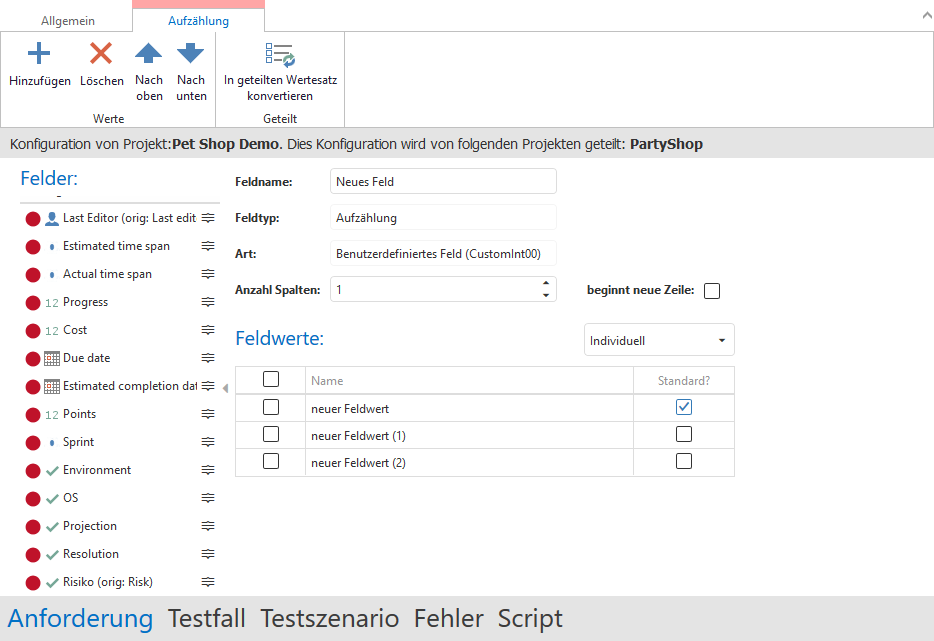Uncheck Standard for neuer Feldwert
Screen dimensions: 934x641
point(684,407)
